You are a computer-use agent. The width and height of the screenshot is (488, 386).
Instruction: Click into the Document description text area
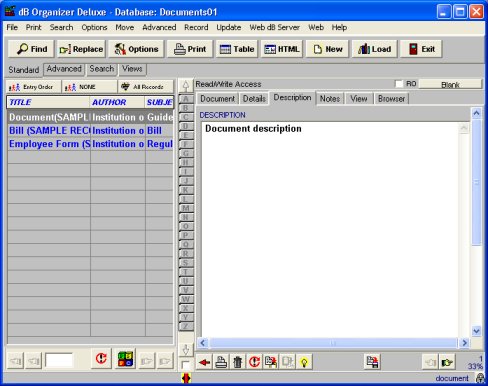[330, 230]
